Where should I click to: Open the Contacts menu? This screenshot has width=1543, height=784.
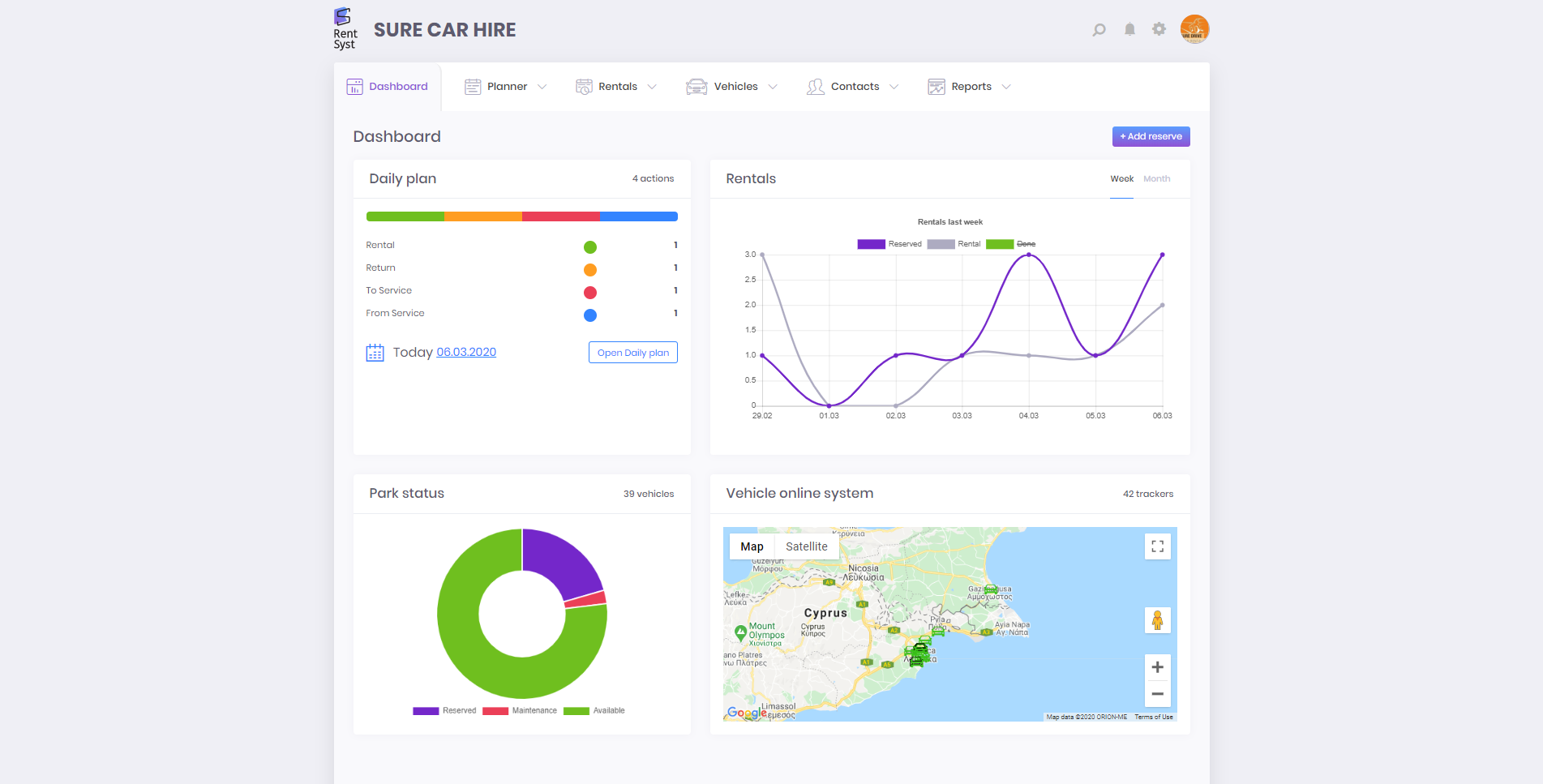[855, 86]
